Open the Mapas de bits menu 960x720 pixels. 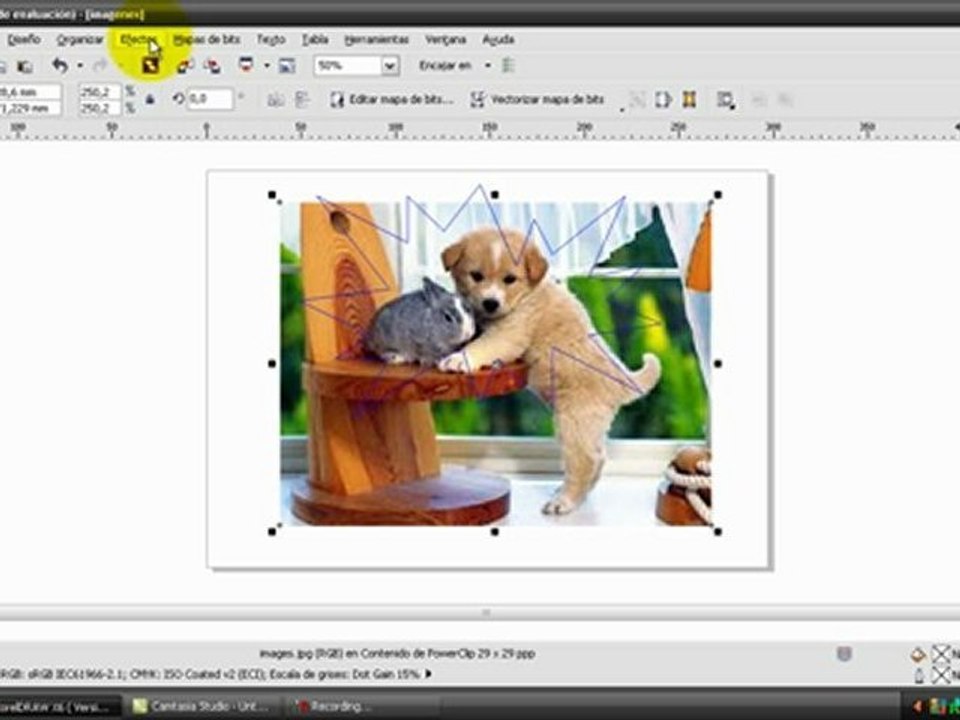coord(206,39)
